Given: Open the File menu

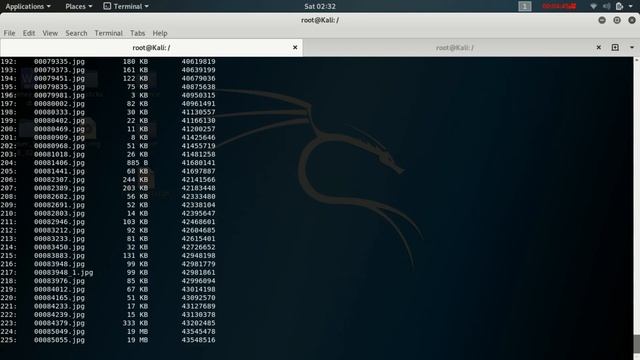Looking at the screenshot, I should [x=9, y=33].
